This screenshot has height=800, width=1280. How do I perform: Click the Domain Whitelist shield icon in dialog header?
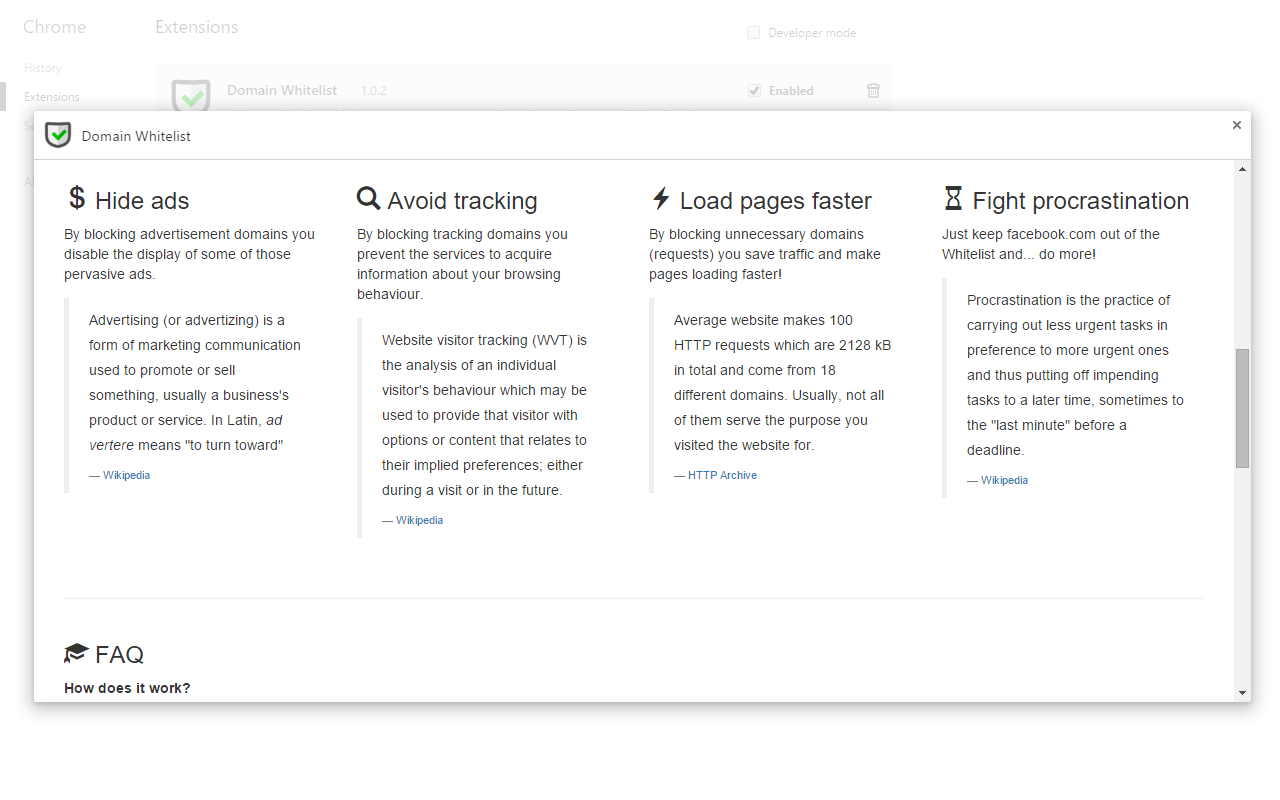(58, 135)
